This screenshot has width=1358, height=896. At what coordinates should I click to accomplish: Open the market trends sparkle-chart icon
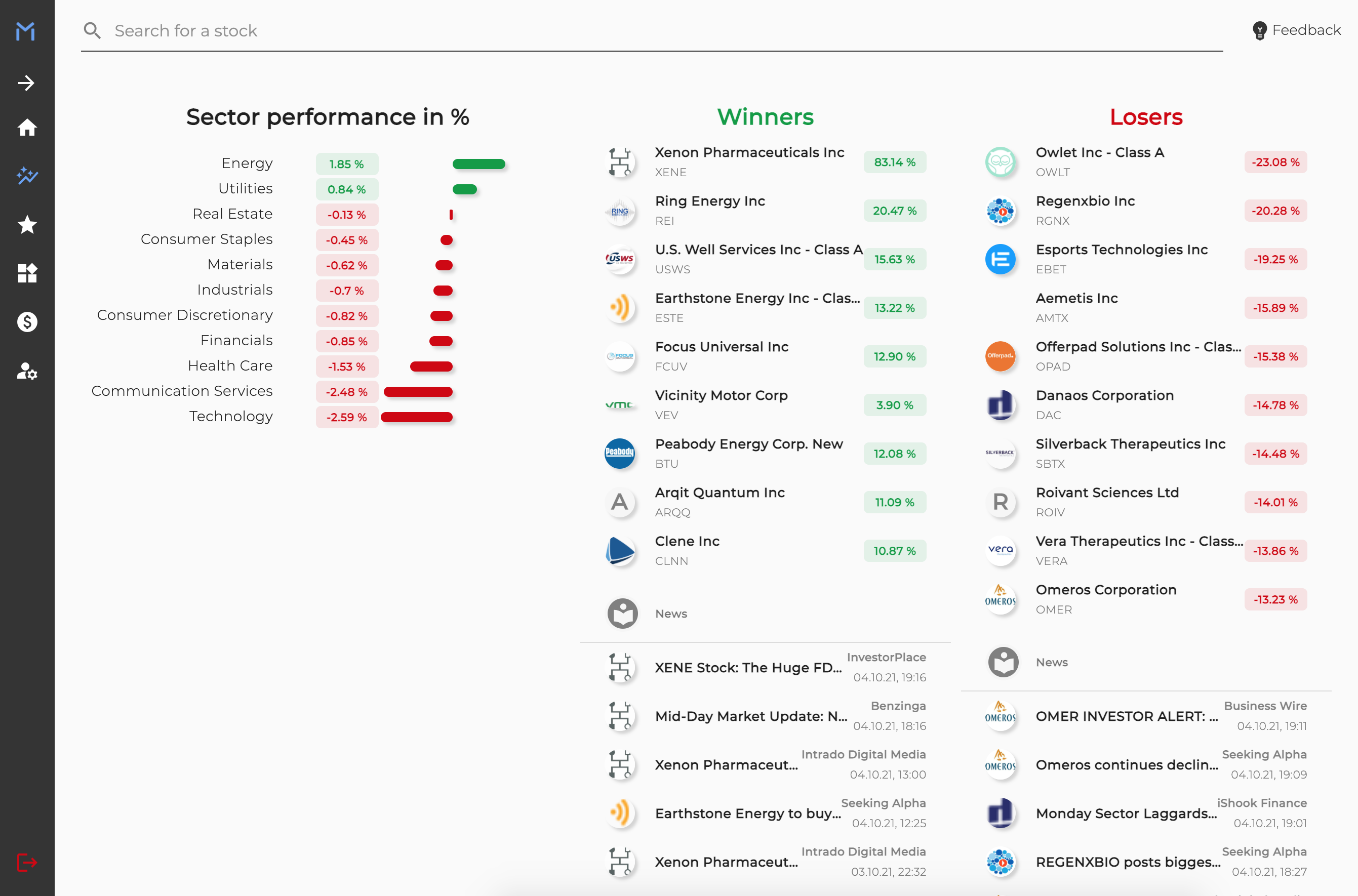click(27, 176)
